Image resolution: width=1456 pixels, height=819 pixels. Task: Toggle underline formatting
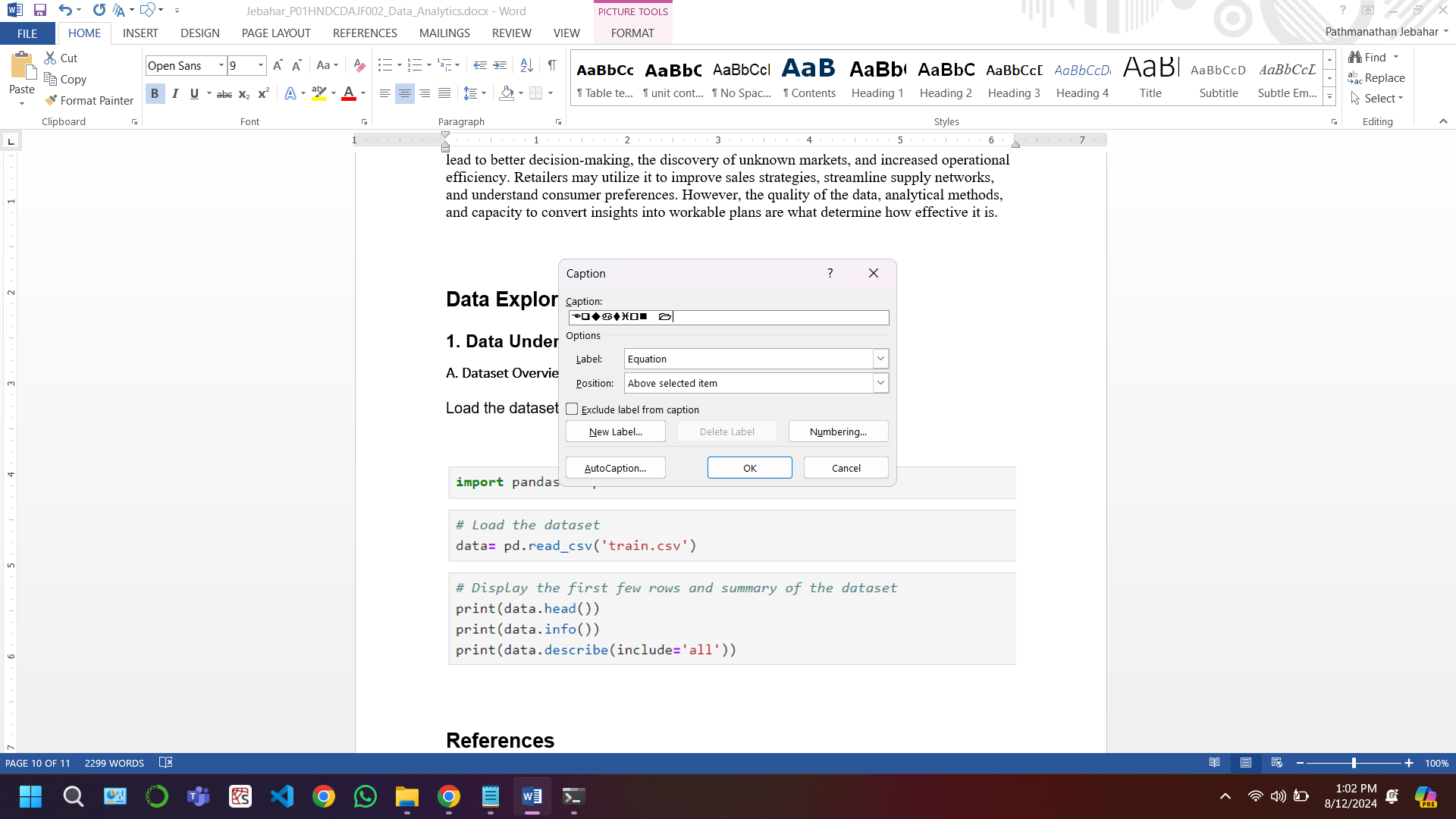pyautogui.click(x=194, y=93)
